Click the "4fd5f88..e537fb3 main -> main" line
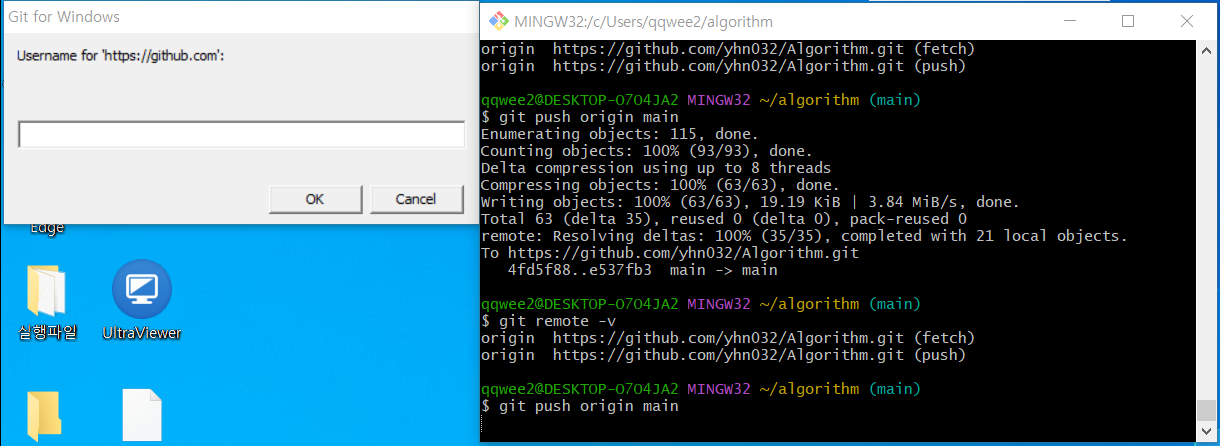This screenshot has height=446, width=1220. [642, 270]
